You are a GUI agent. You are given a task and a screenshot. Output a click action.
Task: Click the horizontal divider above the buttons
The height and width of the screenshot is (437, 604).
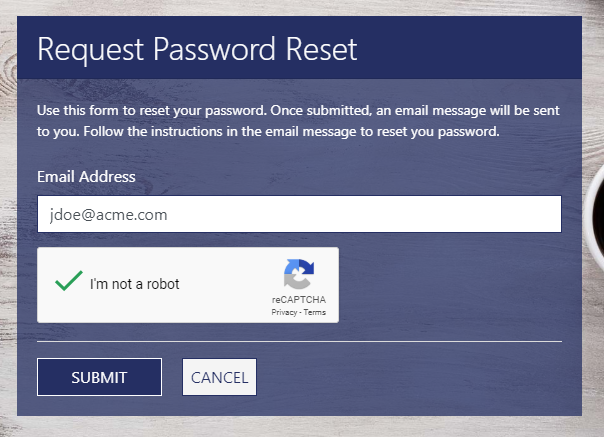[299, 341]
